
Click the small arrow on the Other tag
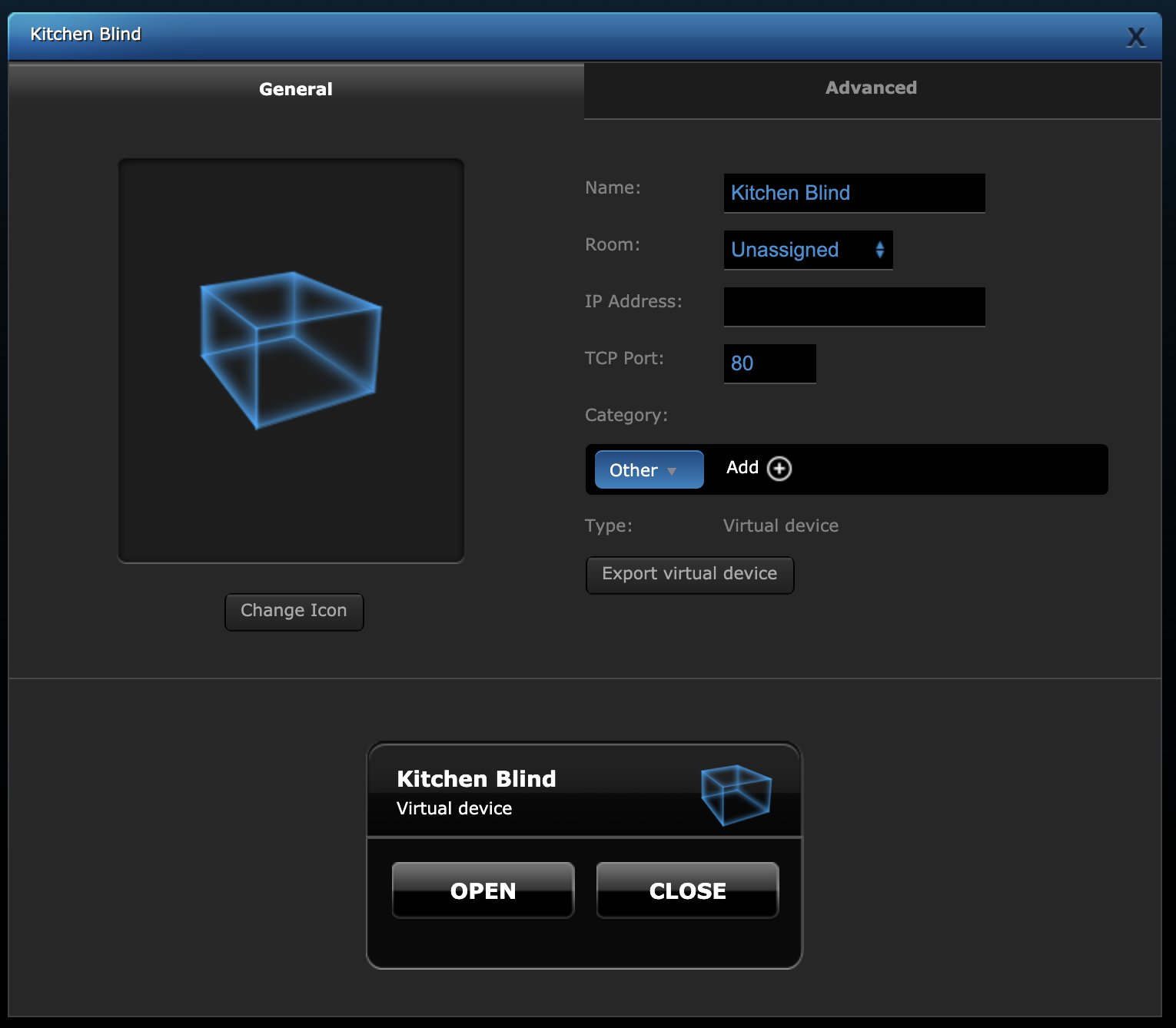672,471
